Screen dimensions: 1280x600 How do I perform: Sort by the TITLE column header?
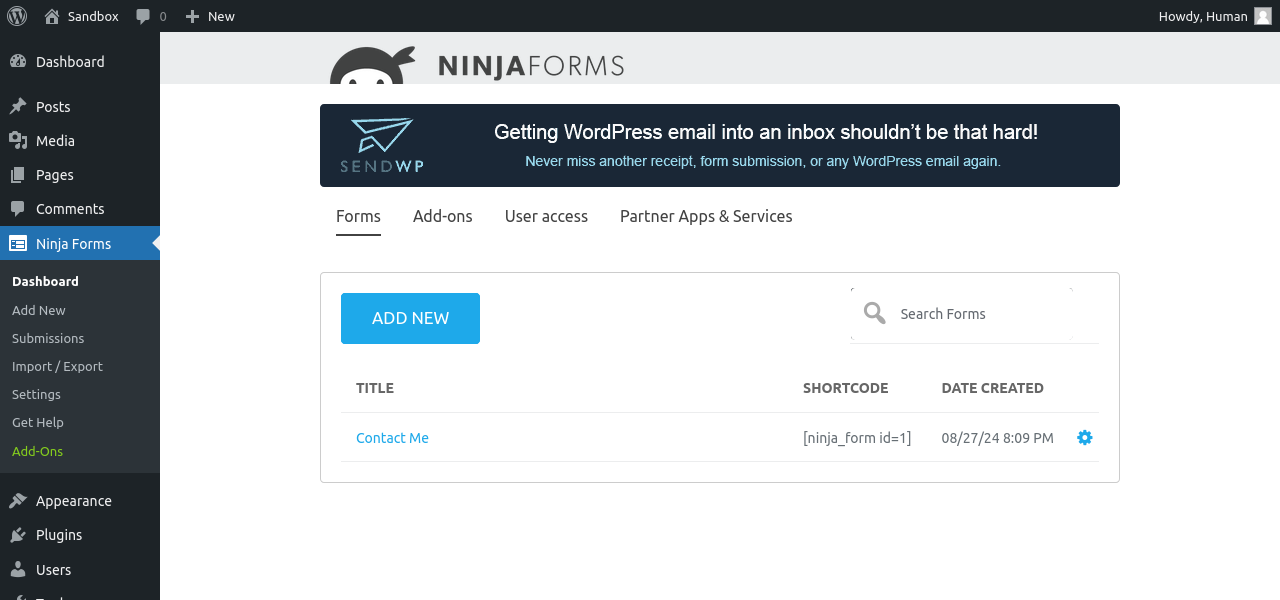[375, 388]
